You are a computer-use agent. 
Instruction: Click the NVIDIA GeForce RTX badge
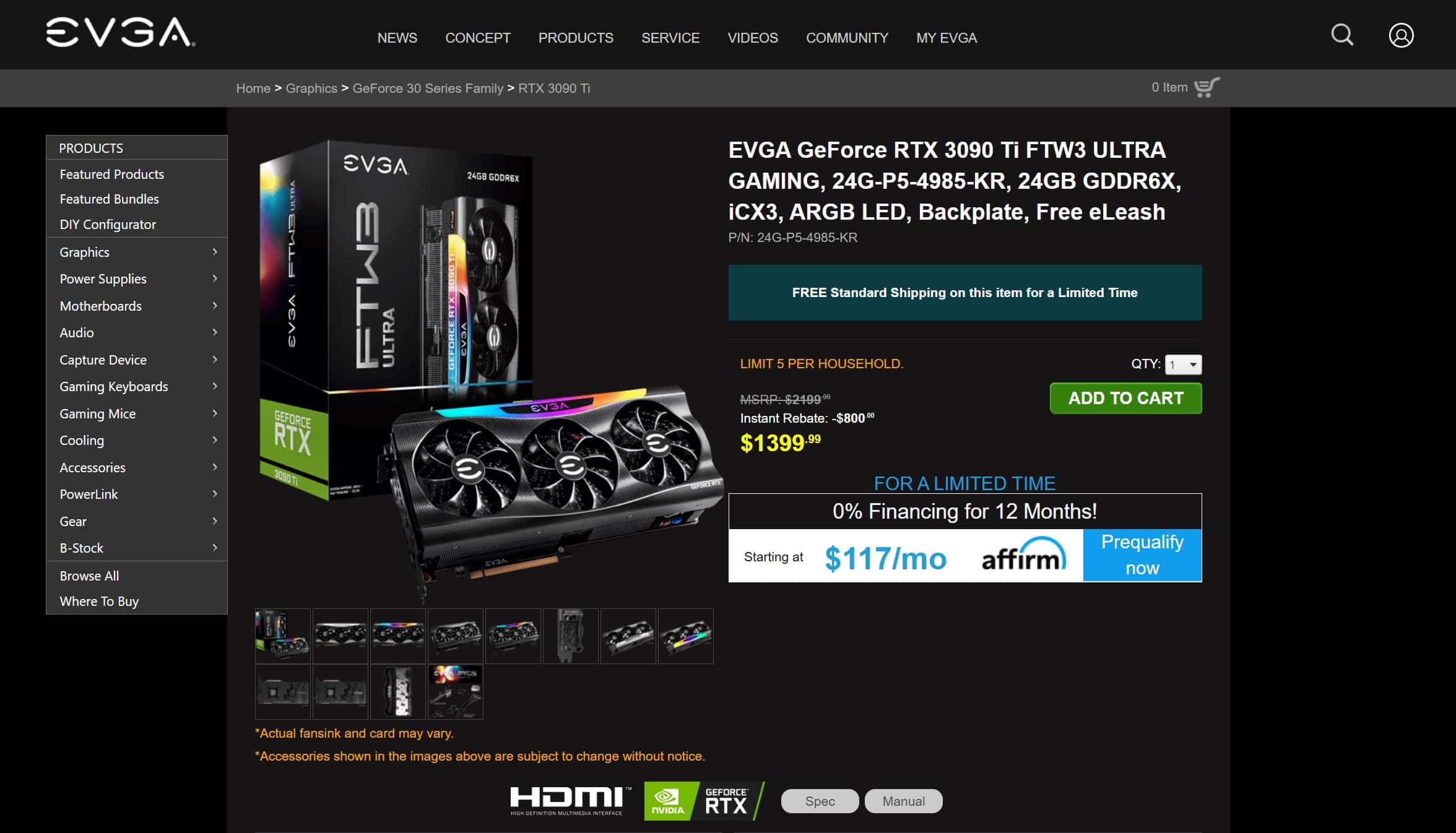[704, 801]
